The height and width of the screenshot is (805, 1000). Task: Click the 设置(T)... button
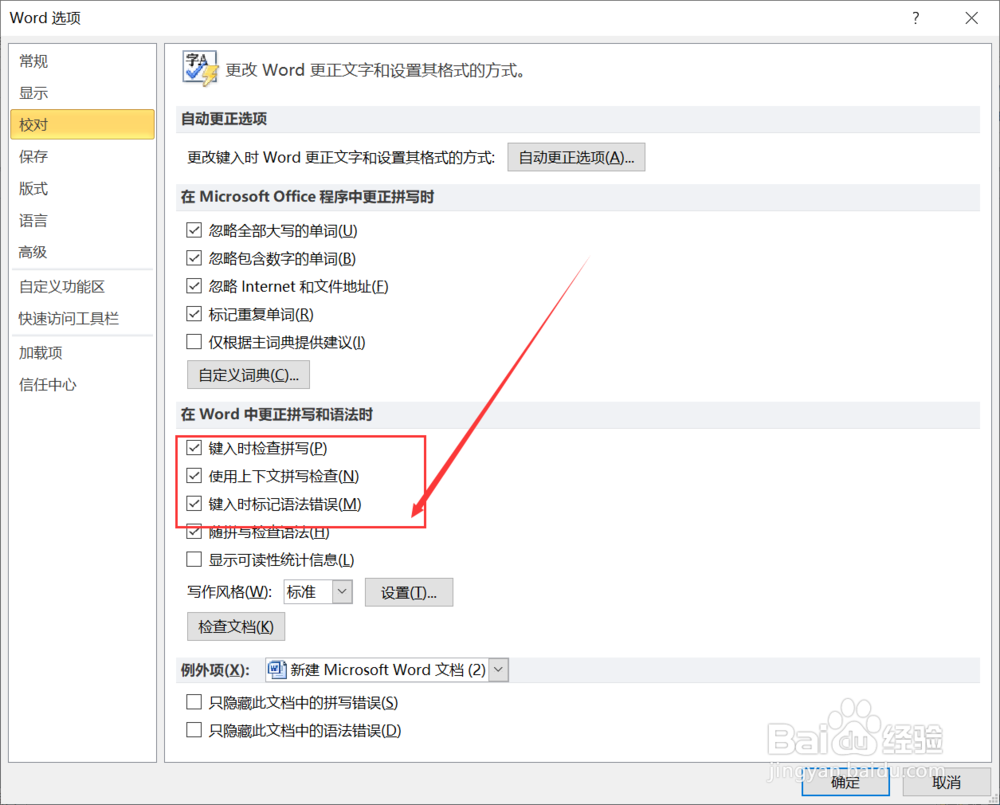point(409,593)
